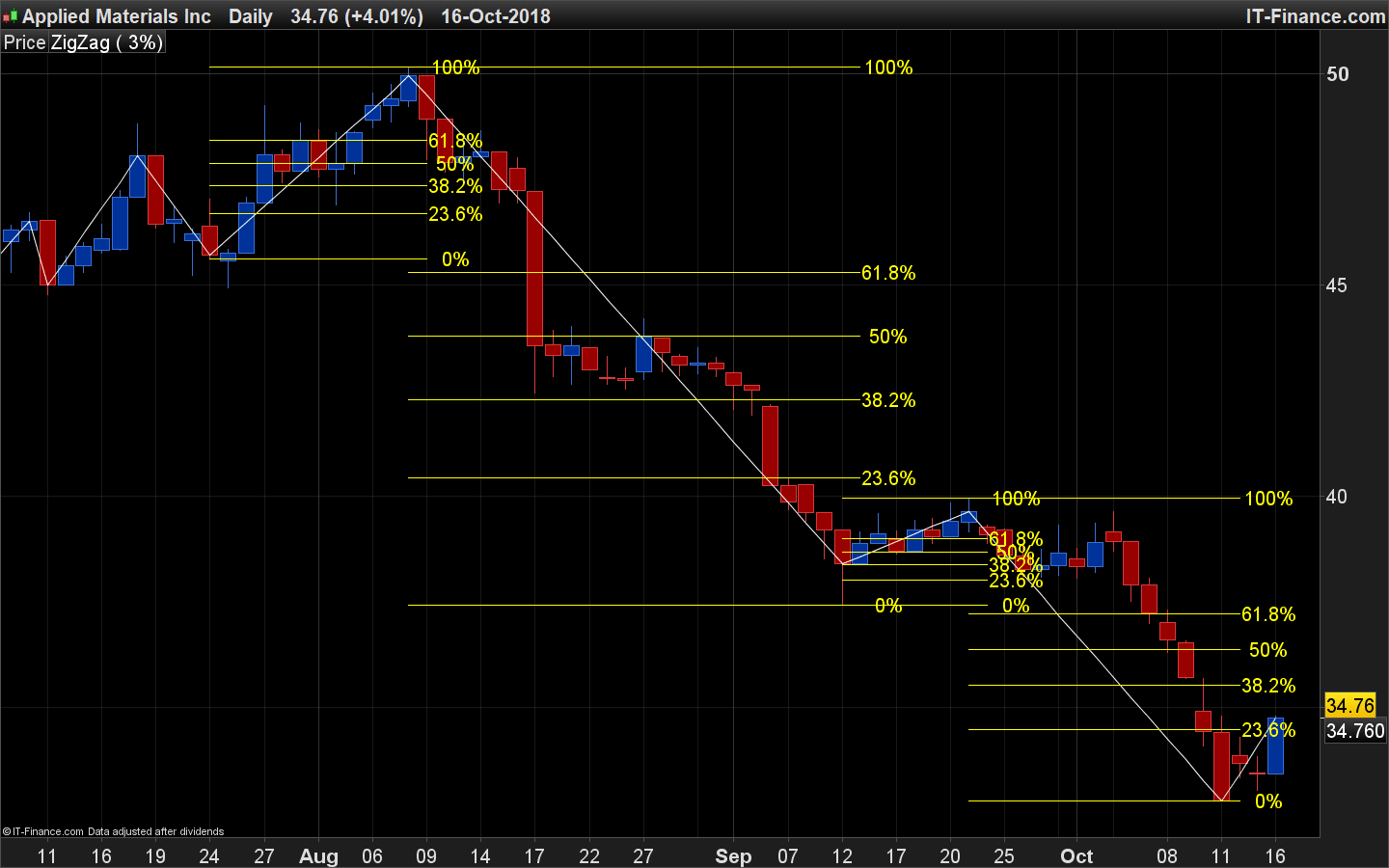The image size is (1389, 868).
Task: Click the Aug month label on time axis
Action: (318, 856)
